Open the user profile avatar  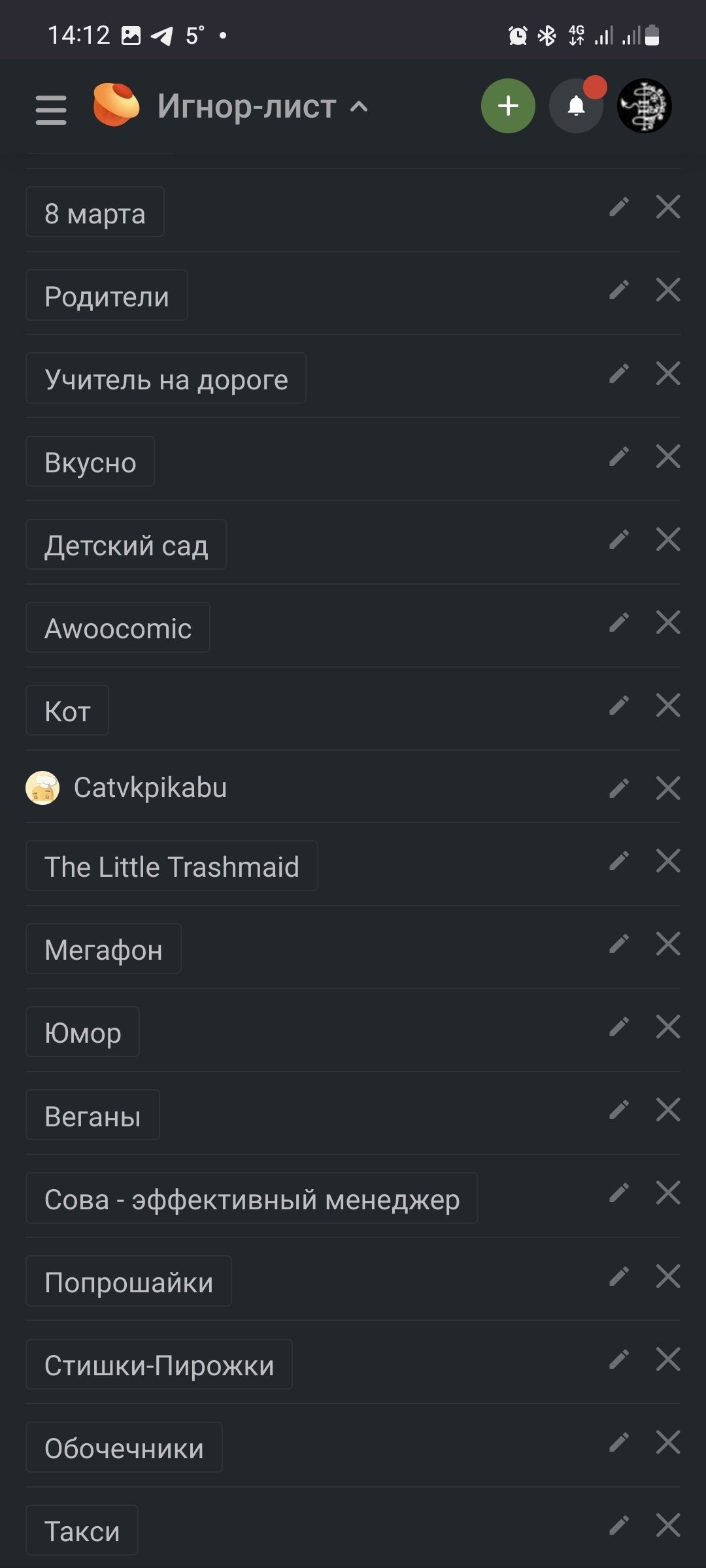point(644,106)
